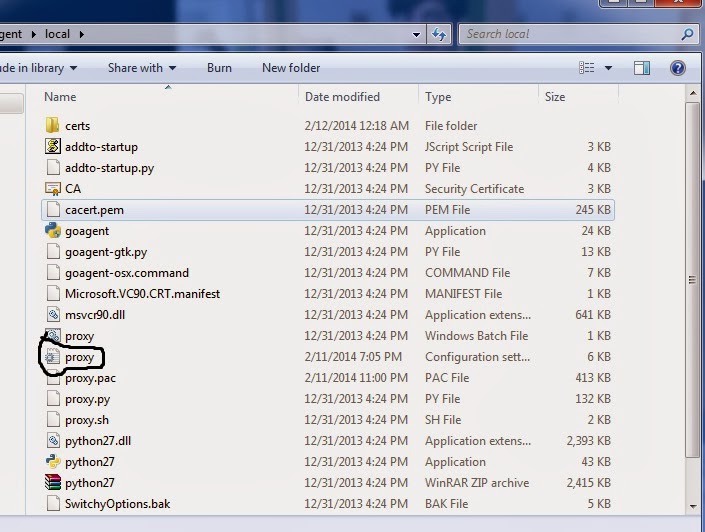The width and height of the screenshot is (705, 532).
Task: Click the 2/11/2014 7:05 PM date cell
Action: click(353, 357)
